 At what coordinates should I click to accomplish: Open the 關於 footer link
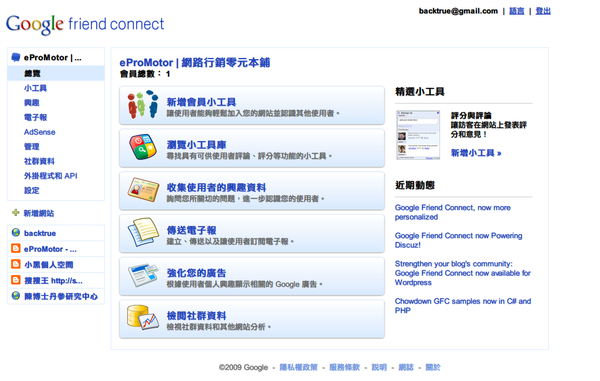[x=433, y=367]
